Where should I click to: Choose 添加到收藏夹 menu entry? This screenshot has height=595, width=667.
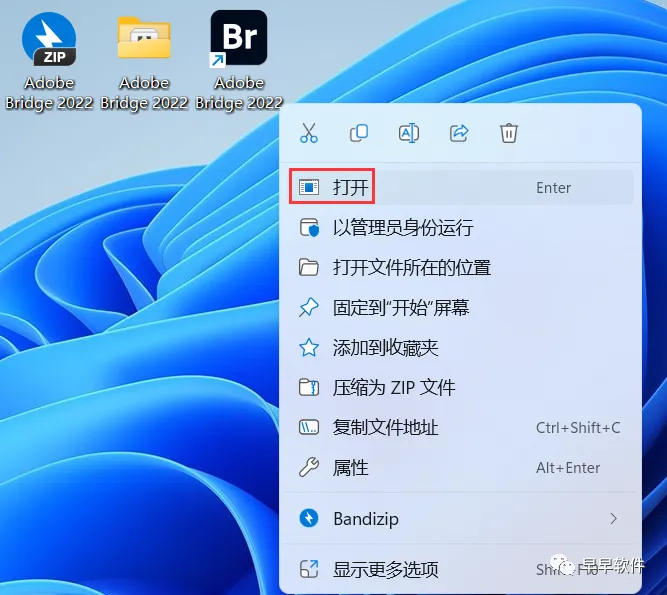click(x=461, y=347)
